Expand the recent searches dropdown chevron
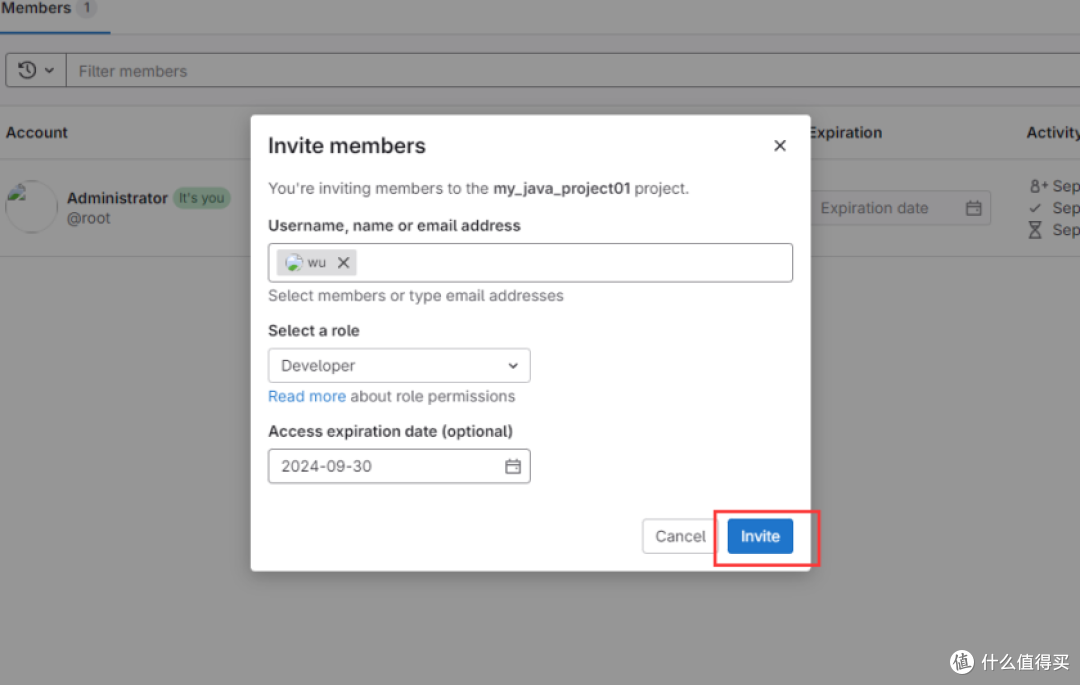 pyautogui.click(x=50, y=70)
